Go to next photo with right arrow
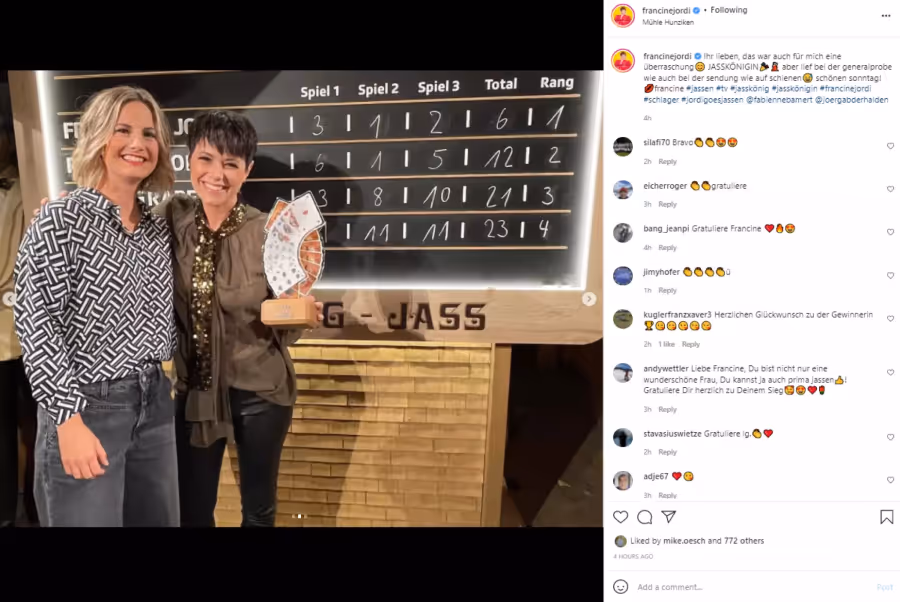 coord(589,298)
